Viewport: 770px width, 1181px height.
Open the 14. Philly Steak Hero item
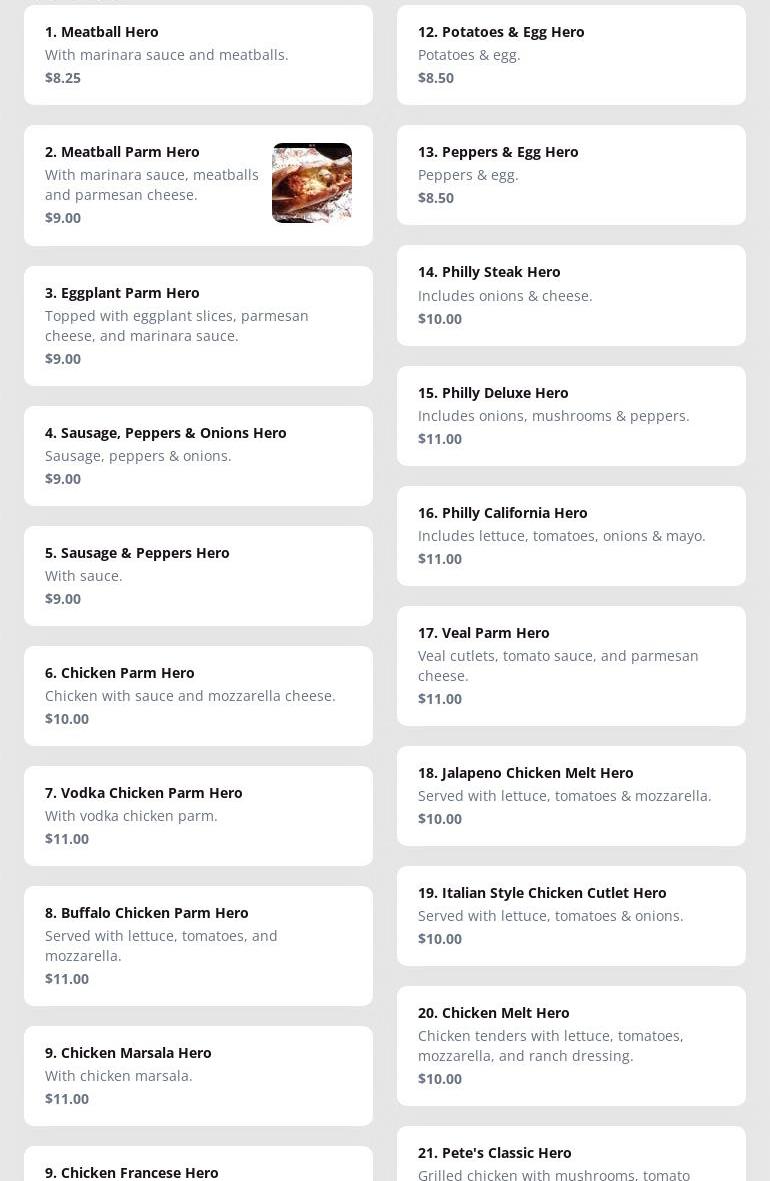pyautogui.click(x=571, y=295)
